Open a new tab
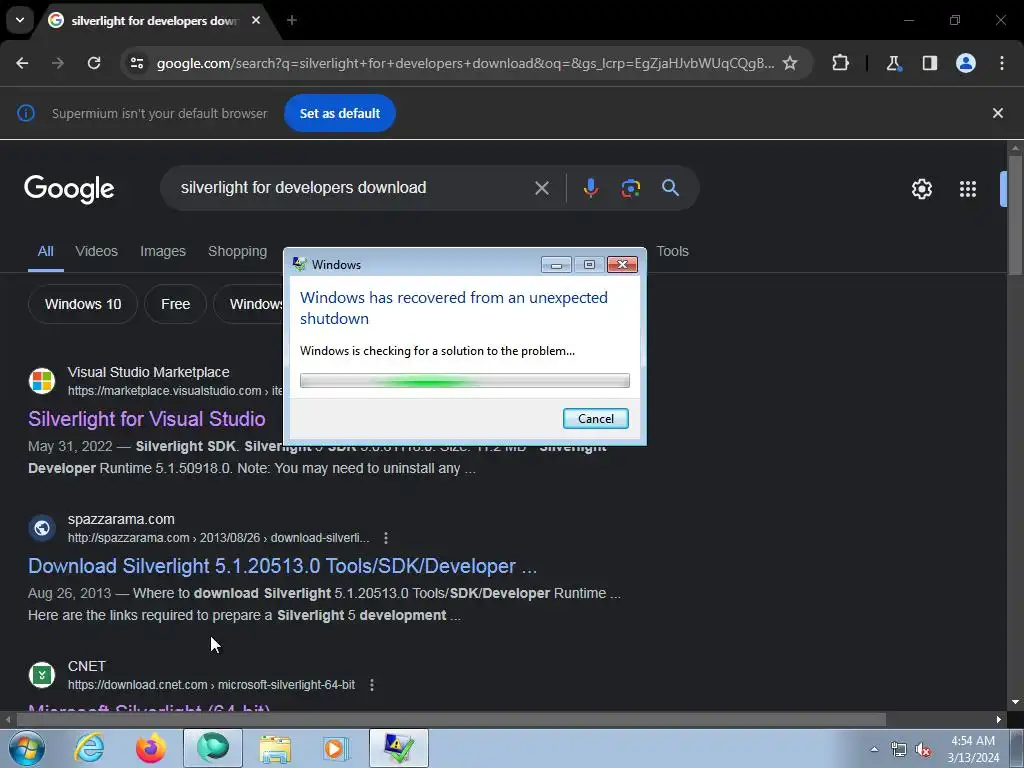The width and height of the screenshot is (1024, 768). click(292, 20)
